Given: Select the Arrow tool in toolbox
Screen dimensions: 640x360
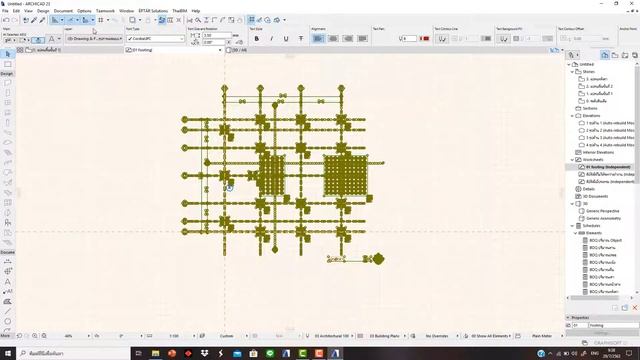Looking at the screenshot, I should 7,54.
